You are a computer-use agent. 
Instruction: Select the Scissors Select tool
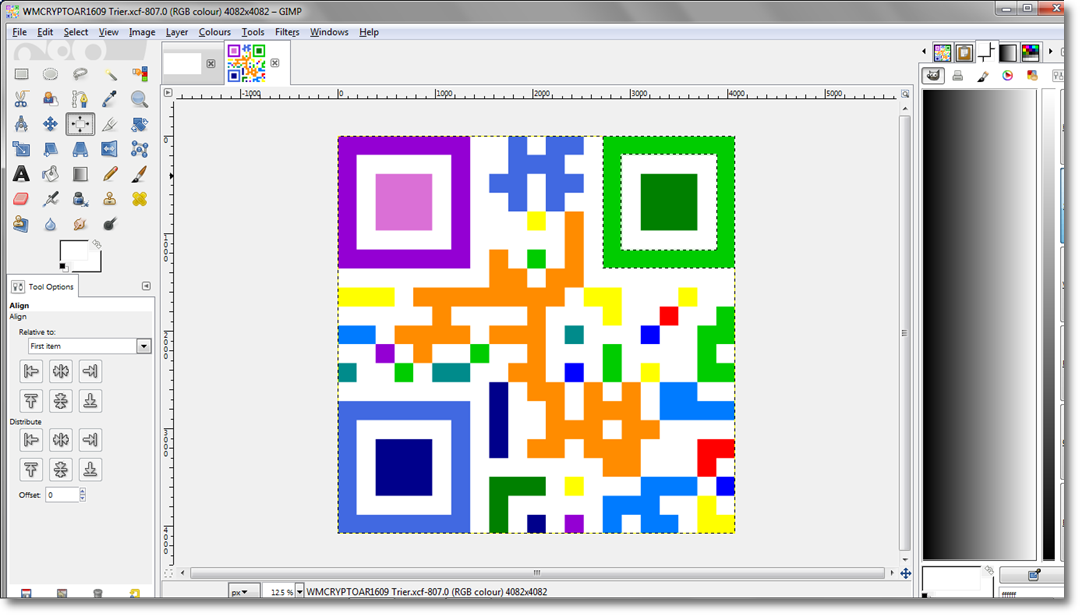[x=21, y=99]
